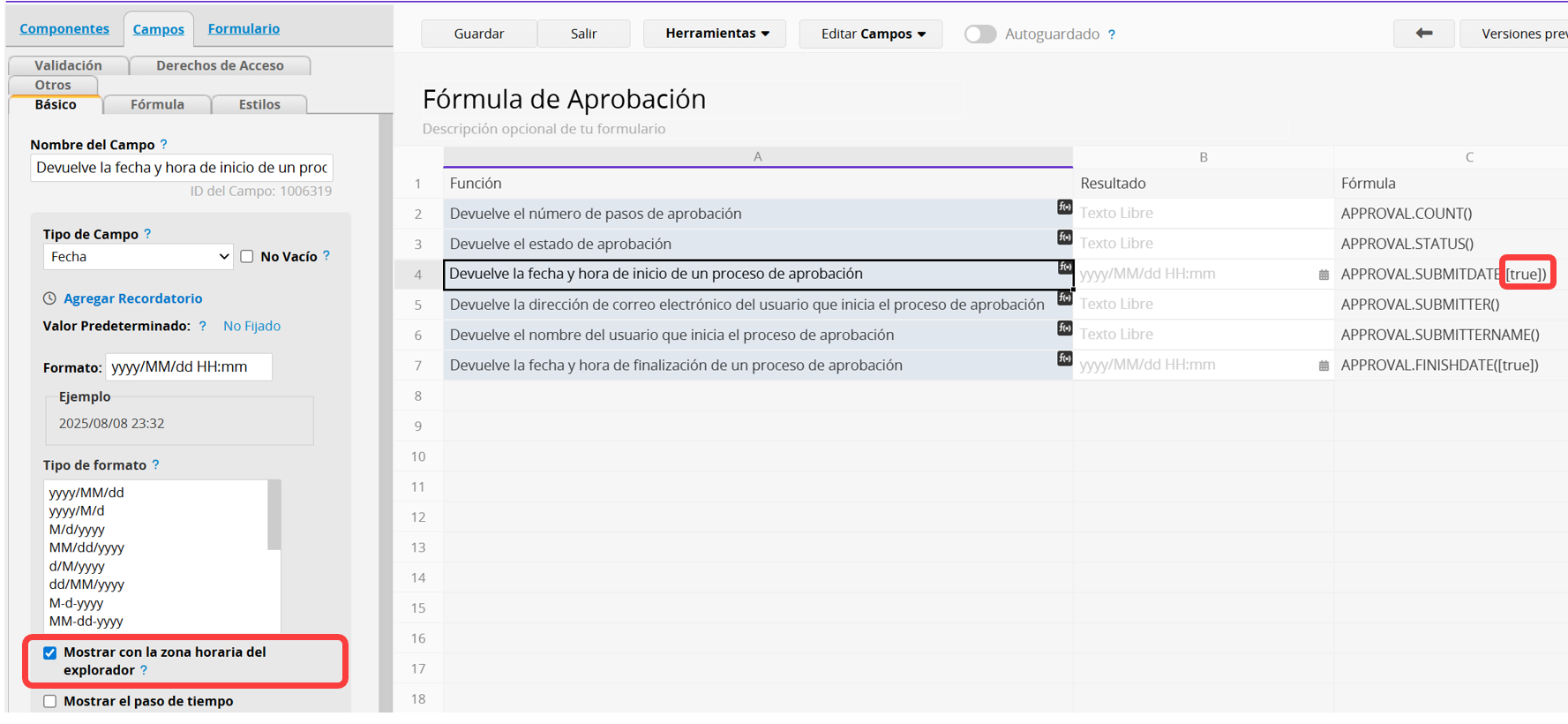Click the form title Fórmula de Aprobación

point(564,99)
